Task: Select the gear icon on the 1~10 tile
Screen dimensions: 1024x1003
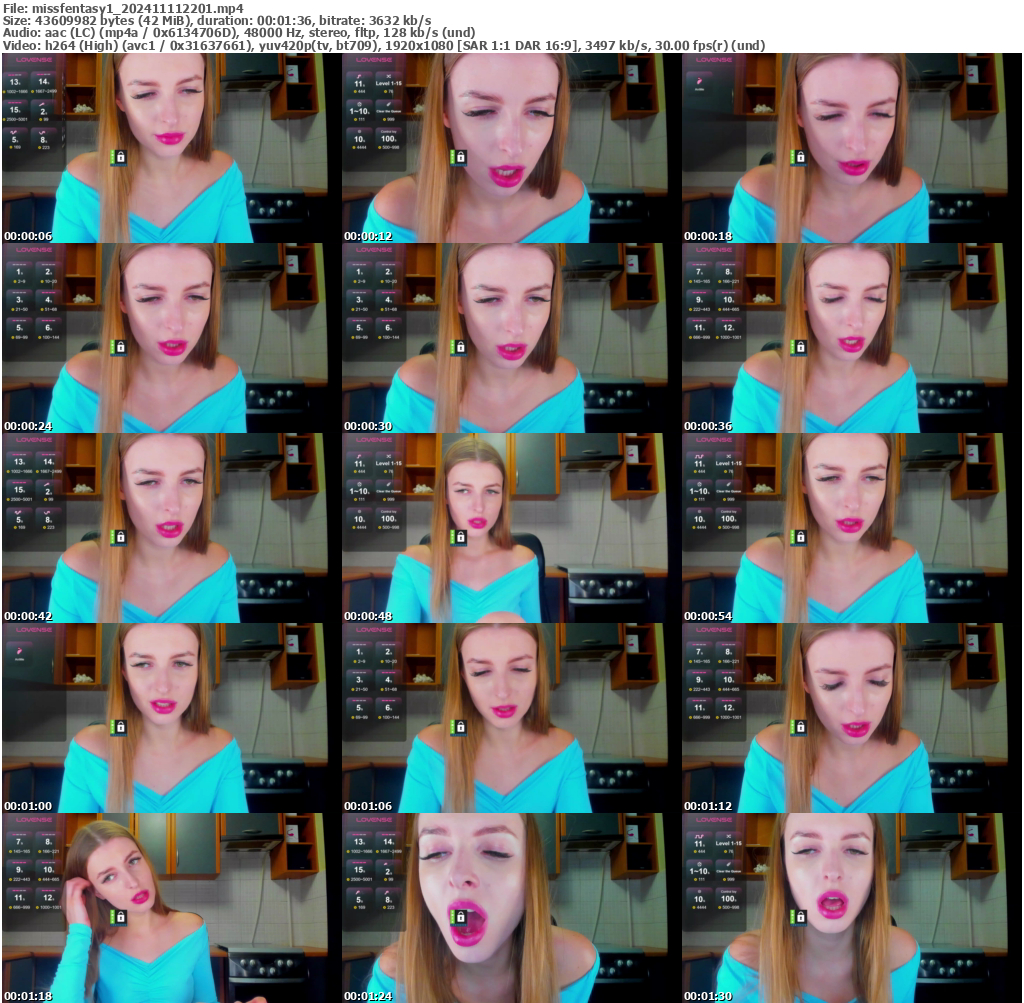Action: (360, 104)
